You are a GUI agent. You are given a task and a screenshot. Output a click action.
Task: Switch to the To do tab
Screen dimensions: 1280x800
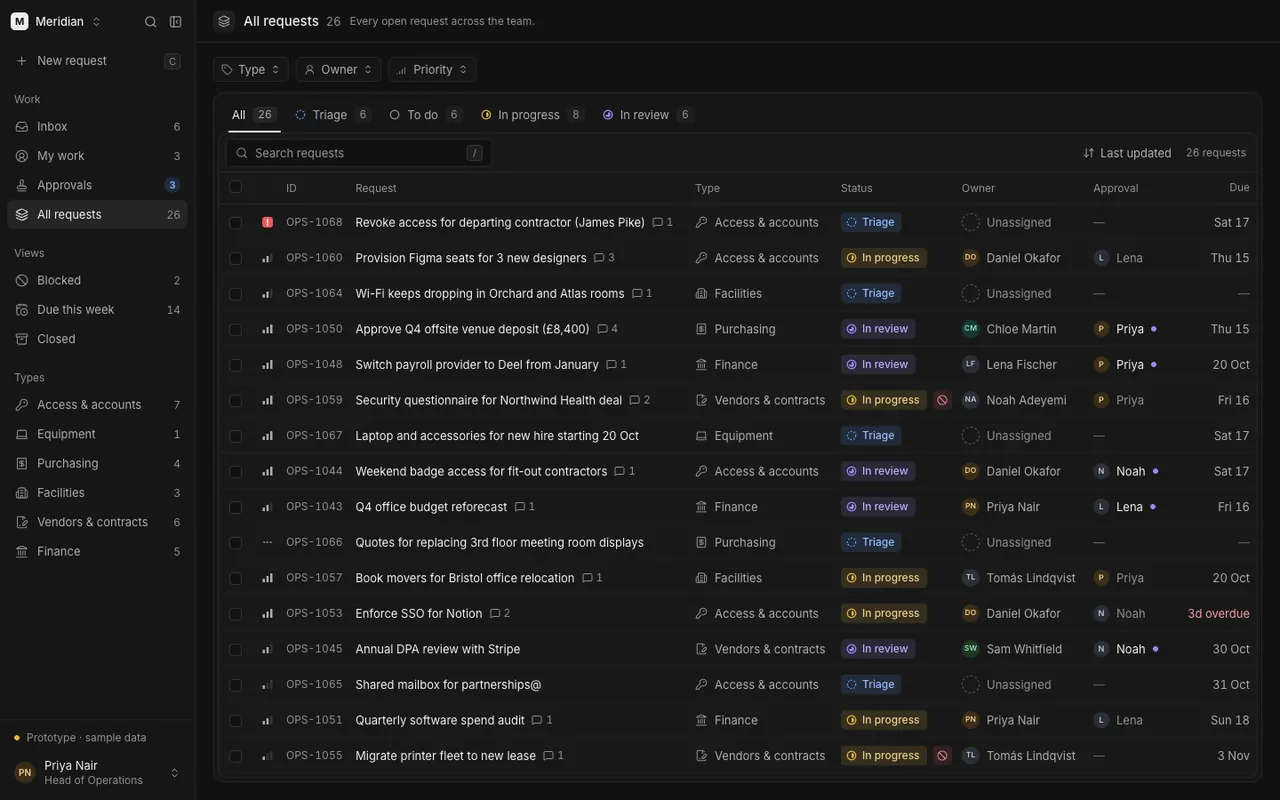[x=425, y=115]
